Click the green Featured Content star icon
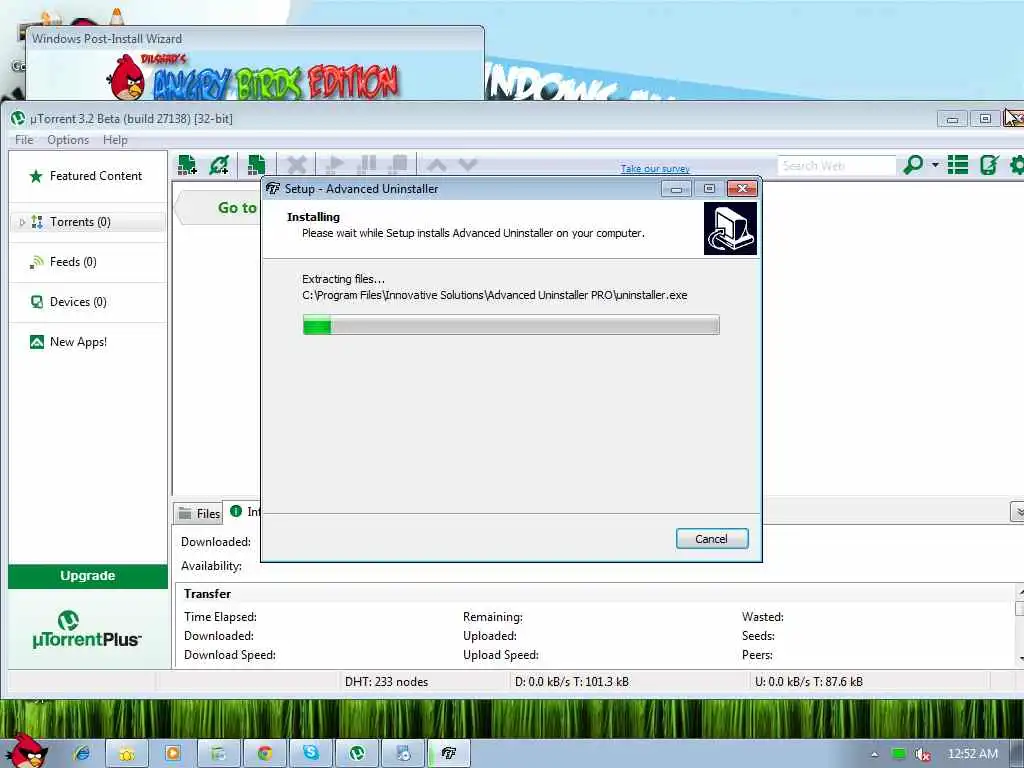Image resolution: width=1024 pixels, height=768 pixels. pyautogui.click(x=36, y=176)
